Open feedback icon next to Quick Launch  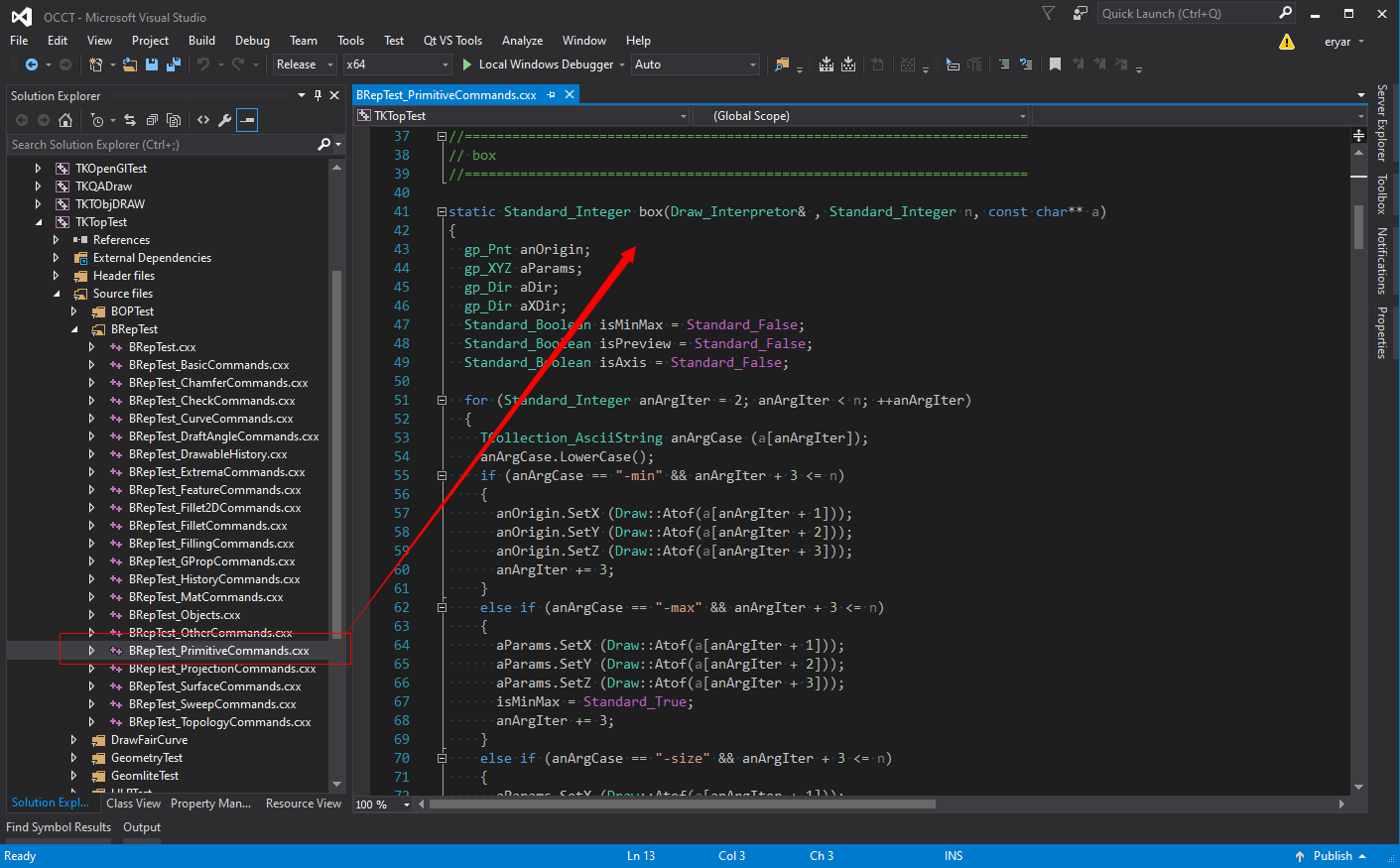tap(1080, 13)
